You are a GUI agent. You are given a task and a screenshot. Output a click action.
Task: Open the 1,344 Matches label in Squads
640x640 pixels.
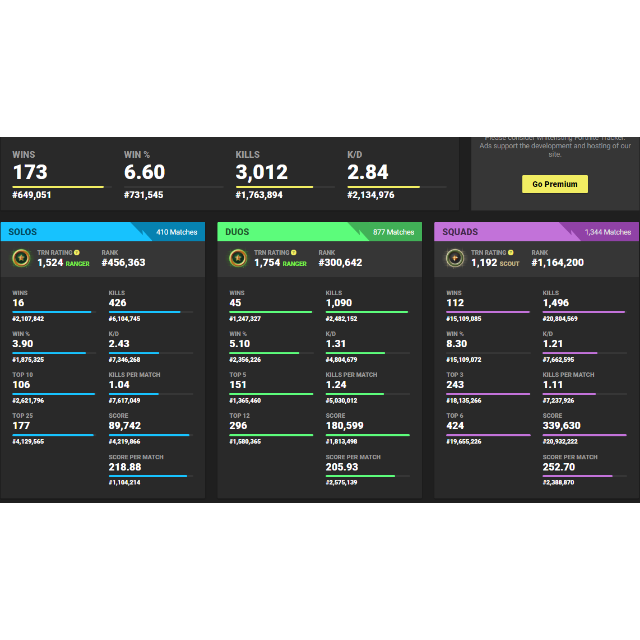tap(608, 232)
